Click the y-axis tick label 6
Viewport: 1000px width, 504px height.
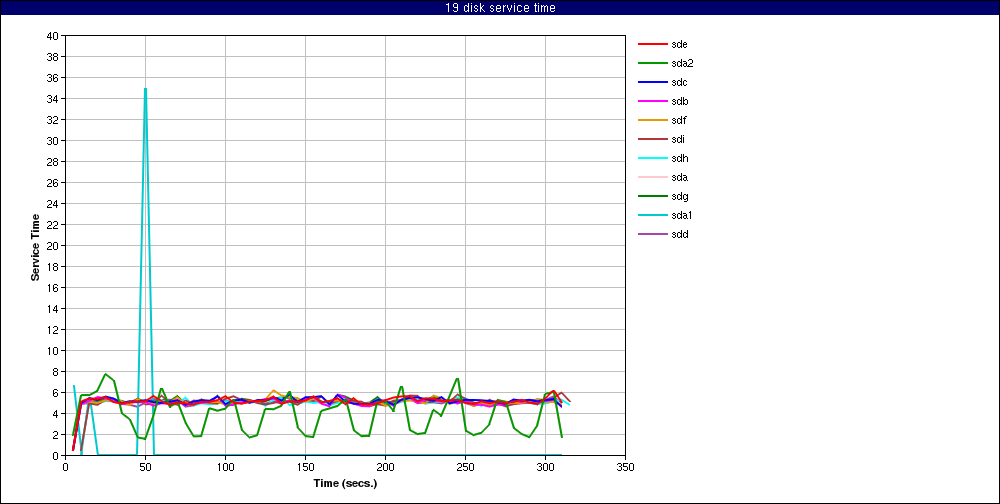pos(55,392)
